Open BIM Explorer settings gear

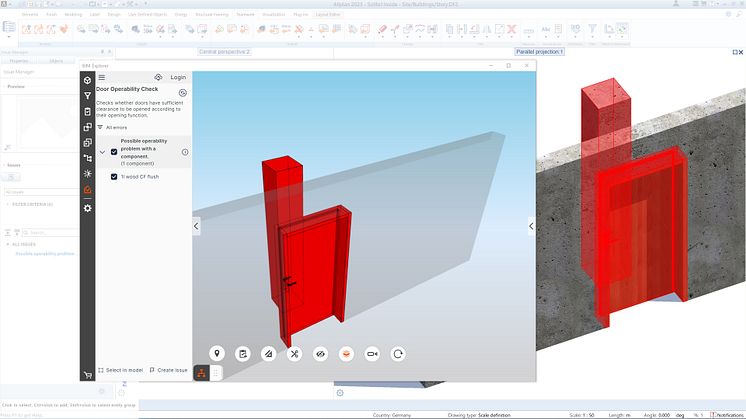88,208
